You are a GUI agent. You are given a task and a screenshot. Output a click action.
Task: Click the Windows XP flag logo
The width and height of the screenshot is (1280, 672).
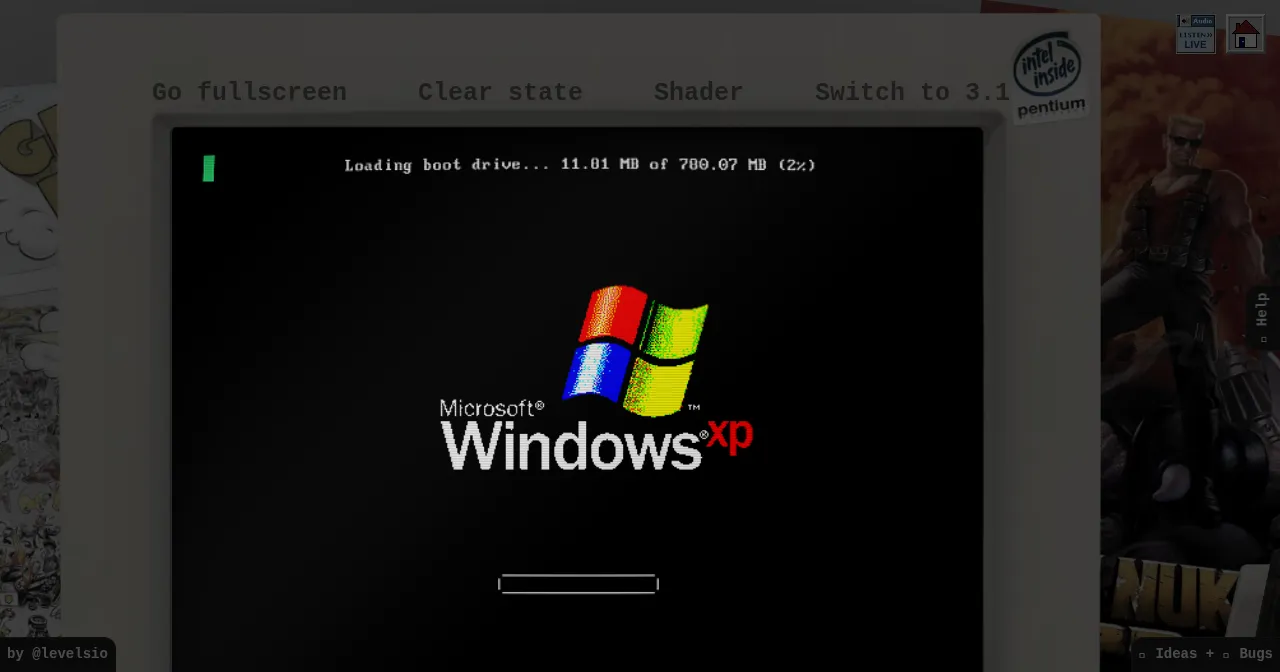(x=636, y=350)
